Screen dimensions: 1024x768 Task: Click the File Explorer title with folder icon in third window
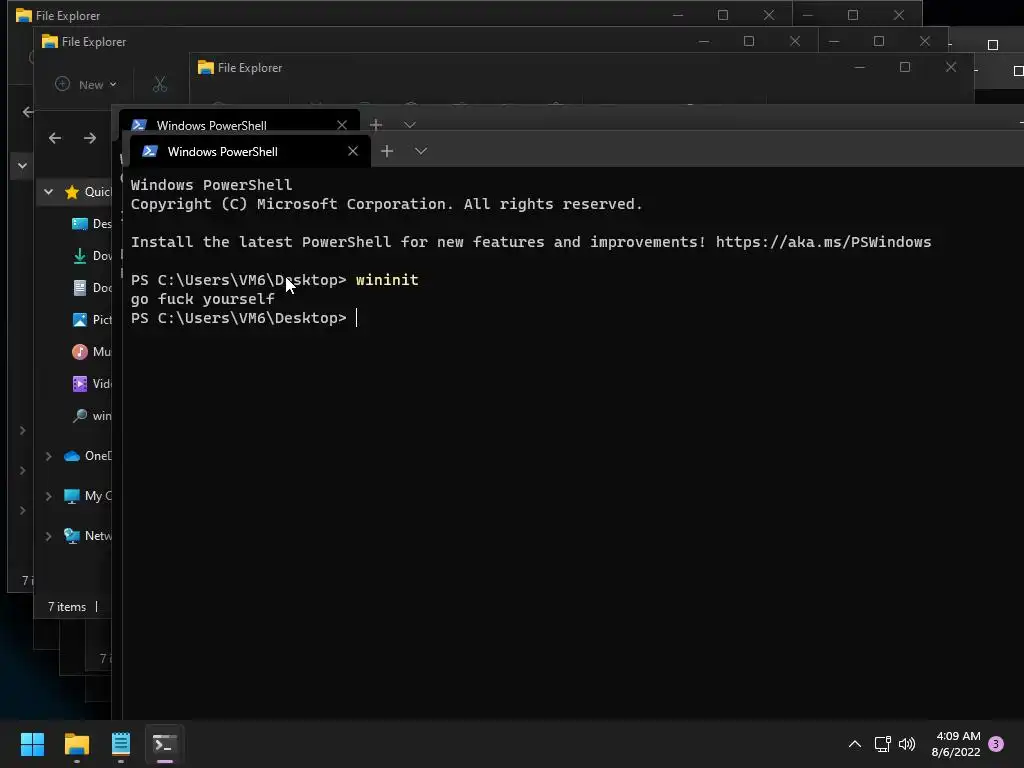click(240, 67)
